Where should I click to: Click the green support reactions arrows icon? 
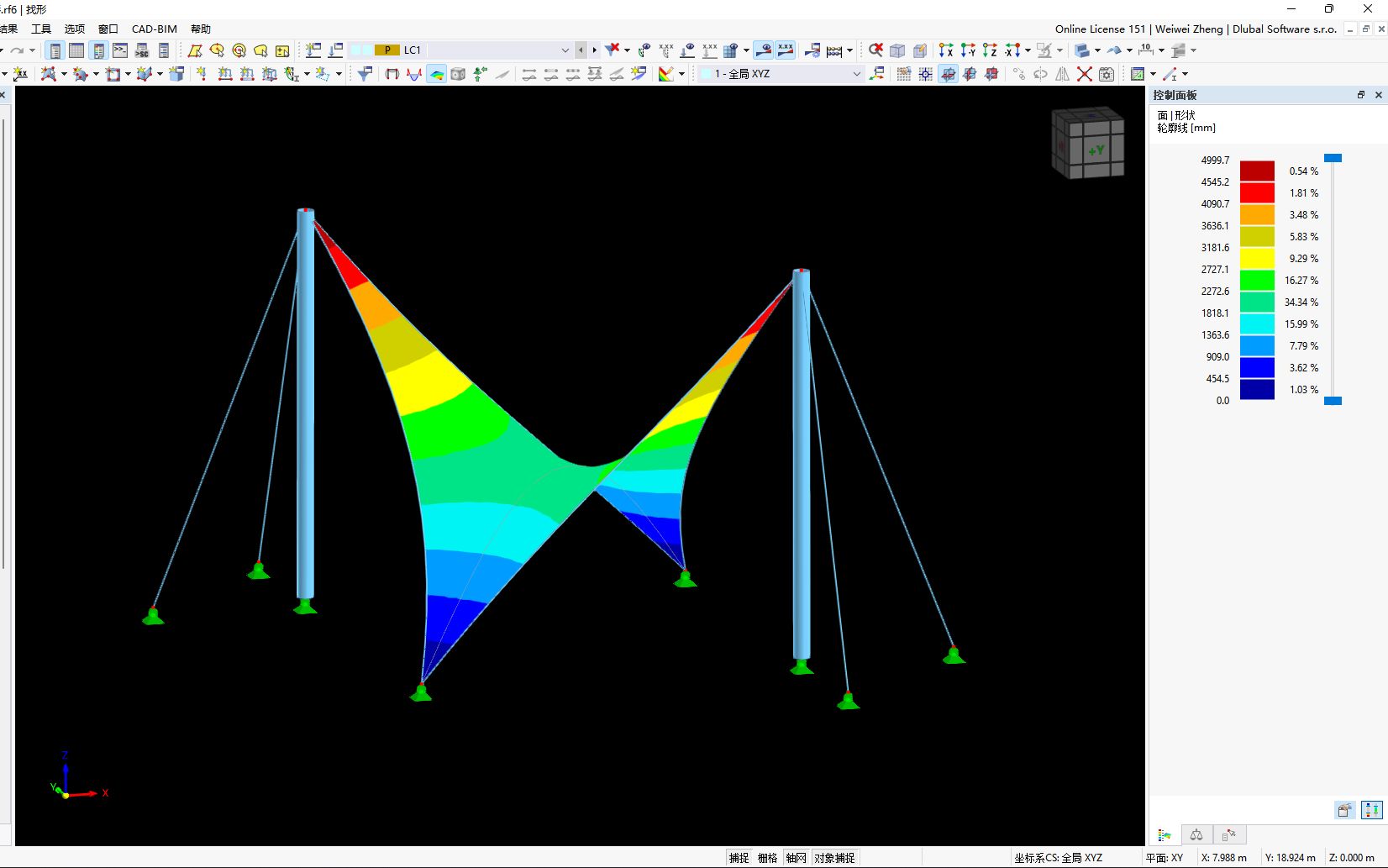[x=480, y=74]
